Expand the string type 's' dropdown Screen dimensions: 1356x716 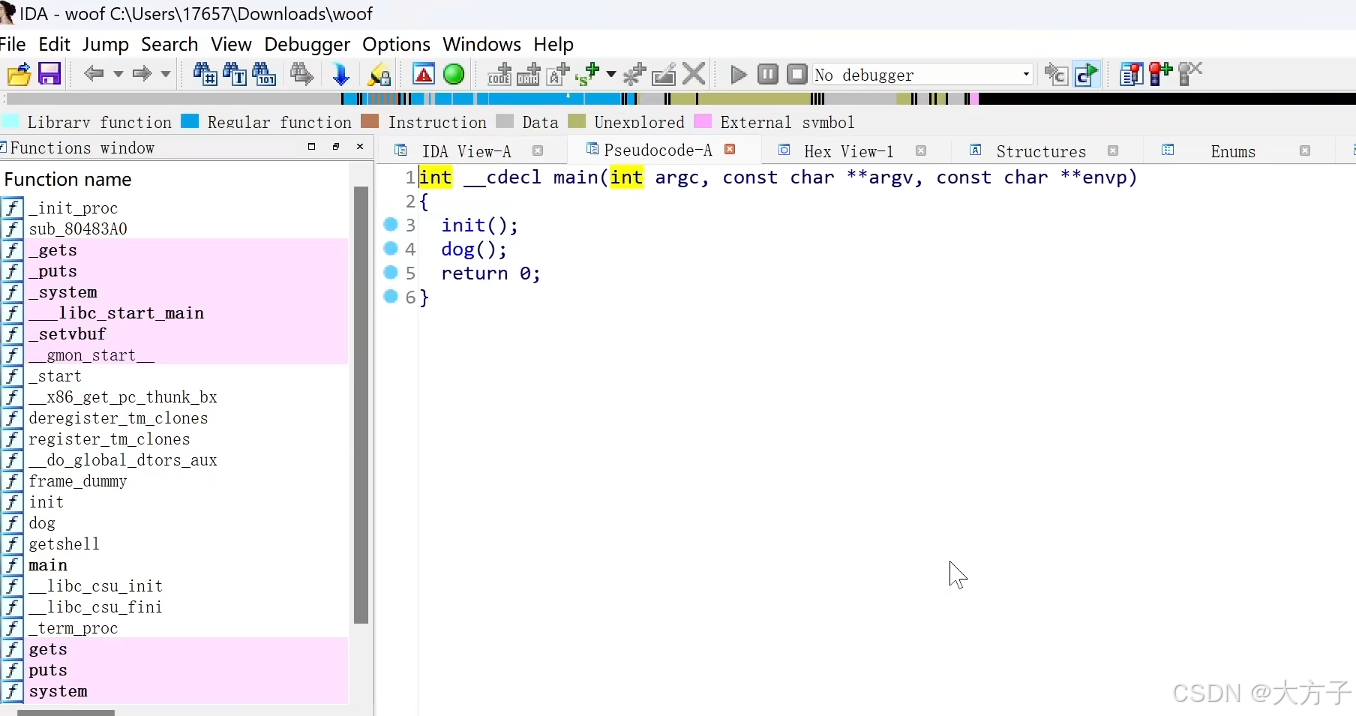click(x=611, y=74)
